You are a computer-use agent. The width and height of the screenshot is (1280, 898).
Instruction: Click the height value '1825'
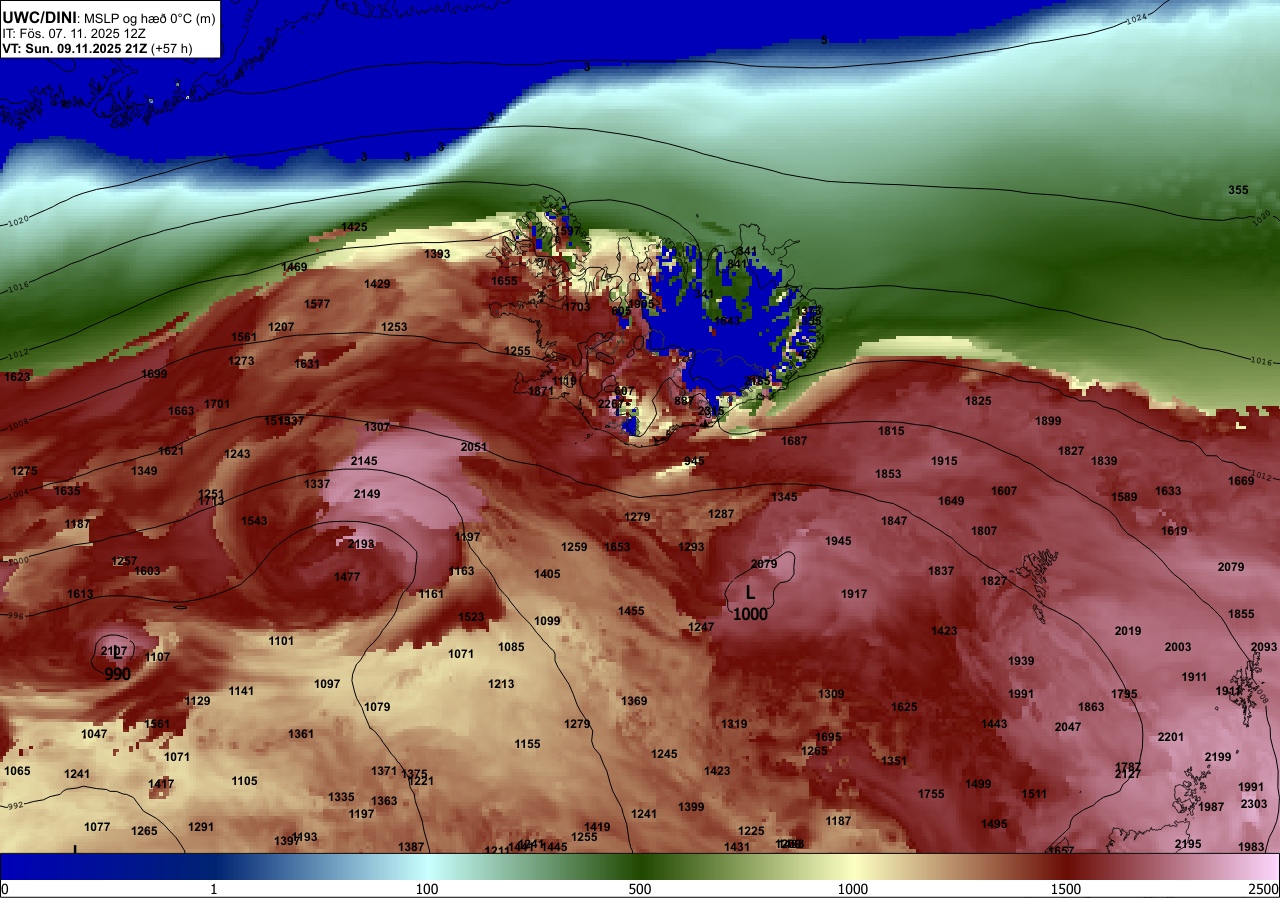point(978,401)
